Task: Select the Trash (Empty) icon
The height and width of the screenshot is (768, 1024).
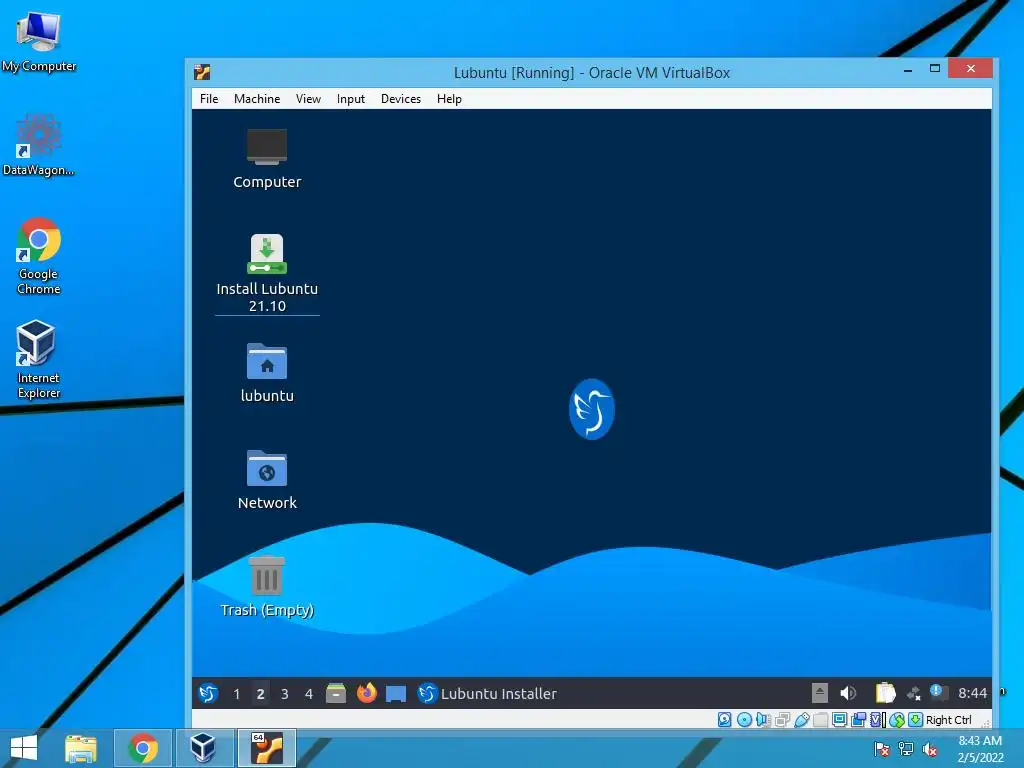Action: point(267,586)
